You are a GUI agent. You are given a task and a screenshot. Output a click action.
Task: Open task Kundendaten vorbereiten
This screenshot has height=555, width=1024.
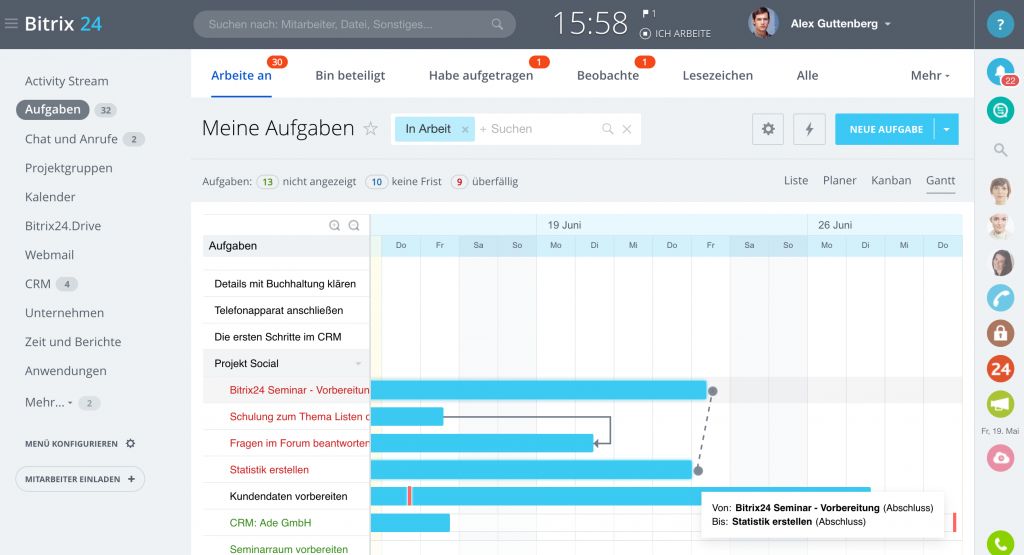(288, 496)
